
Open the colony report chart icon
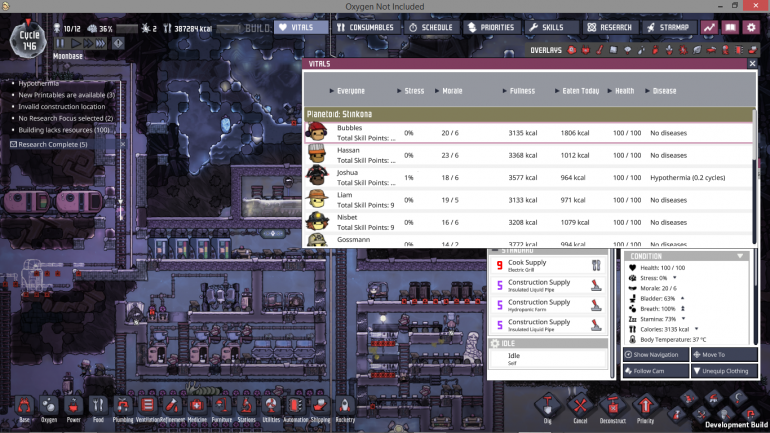(x=710, y=27)
